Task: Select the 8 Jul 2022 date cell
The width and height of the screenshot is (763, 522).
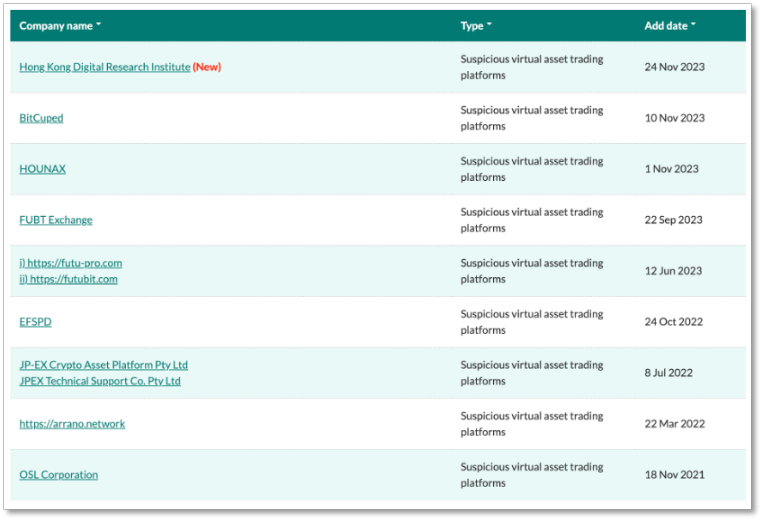Action: [x=668, y=373]
